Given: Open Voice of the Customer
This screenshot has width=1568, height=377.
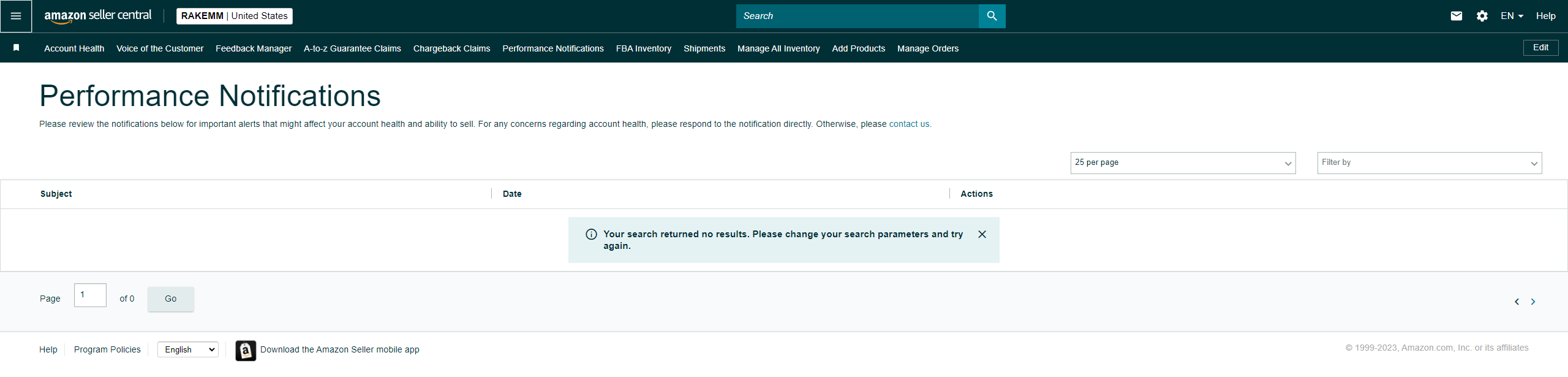Looking at the screenshot, I should (160, 48).
